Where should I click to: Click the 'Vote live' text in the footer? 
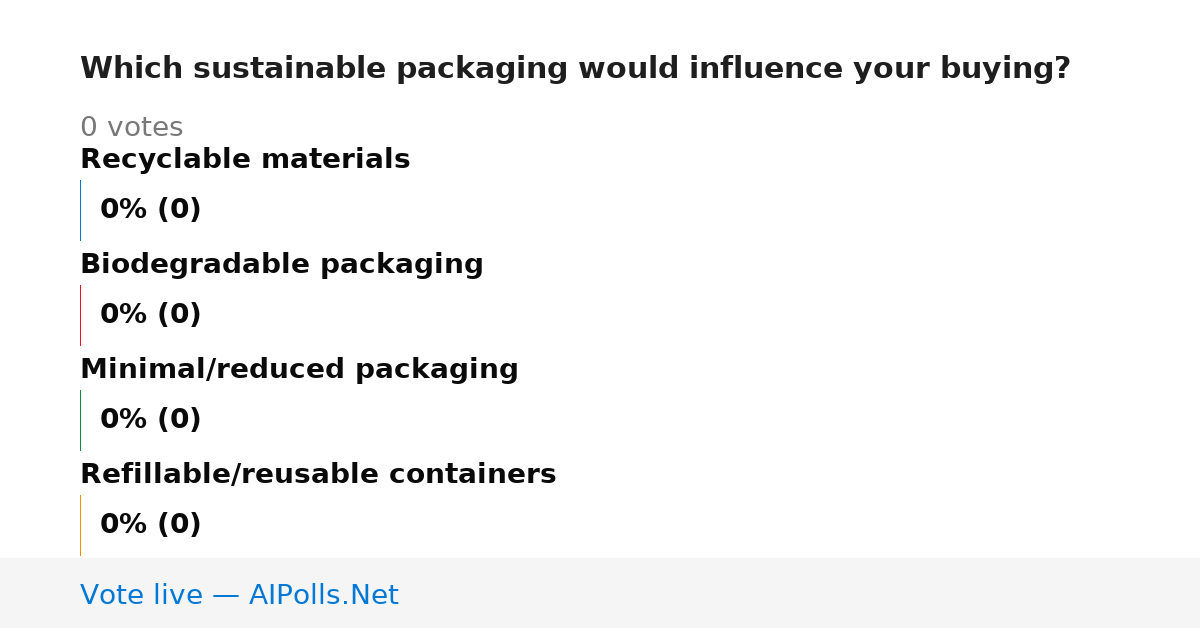(x=141, y=595)
